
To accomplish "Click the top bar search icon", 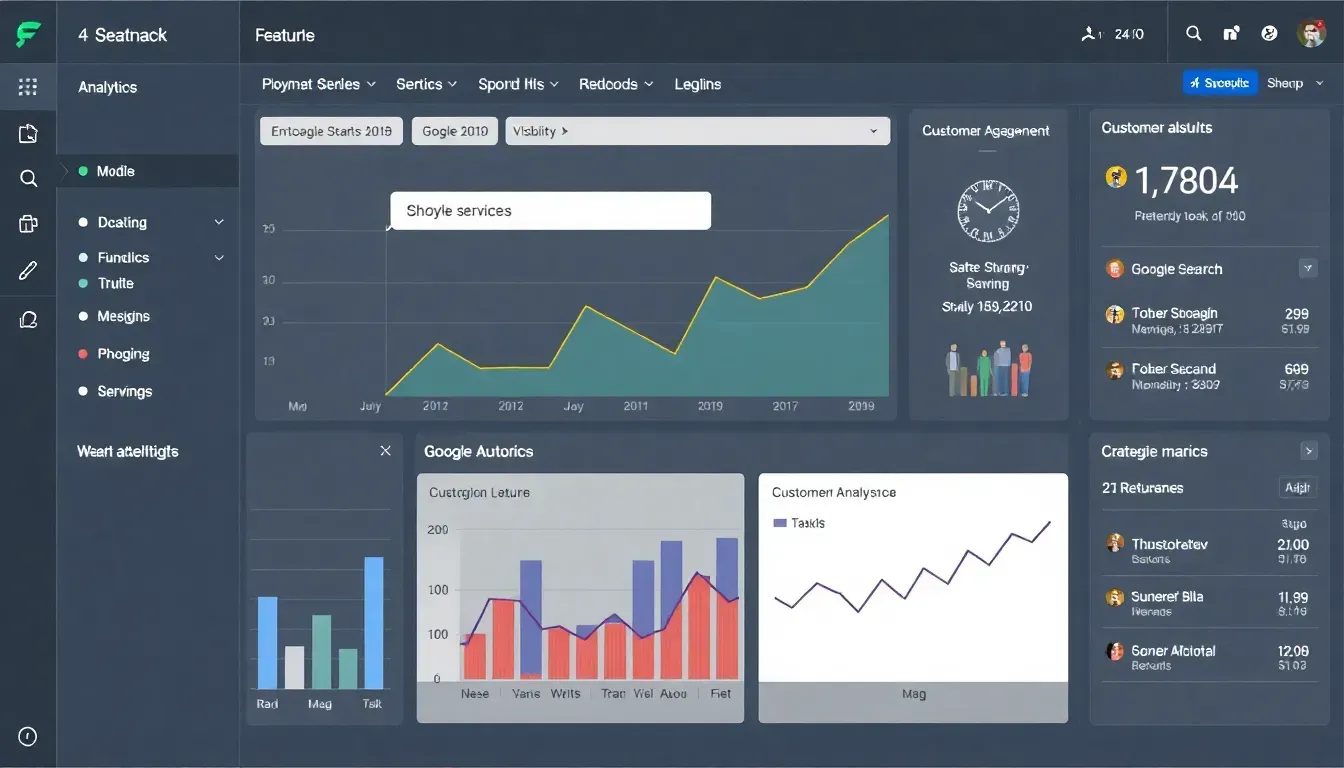I will tap(1193, 34).
